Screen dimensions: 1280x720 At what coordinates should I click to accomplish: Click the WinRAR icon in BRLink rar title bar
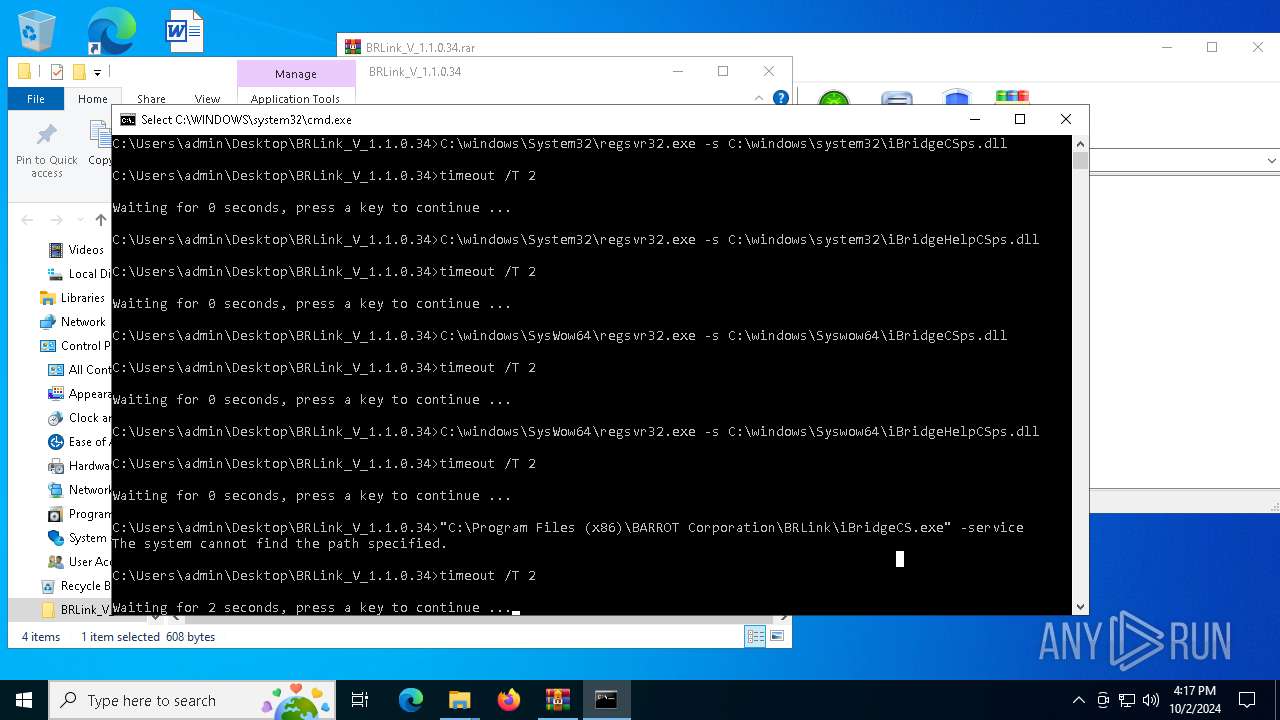tap(352, 47)
